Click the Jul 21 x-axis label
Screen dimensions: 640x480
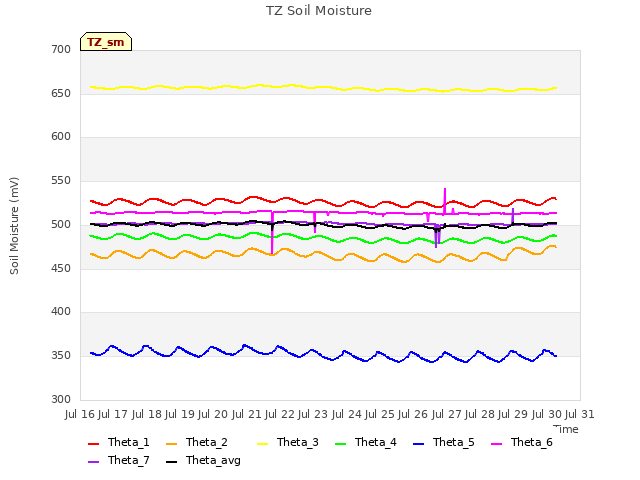(247, 414)
